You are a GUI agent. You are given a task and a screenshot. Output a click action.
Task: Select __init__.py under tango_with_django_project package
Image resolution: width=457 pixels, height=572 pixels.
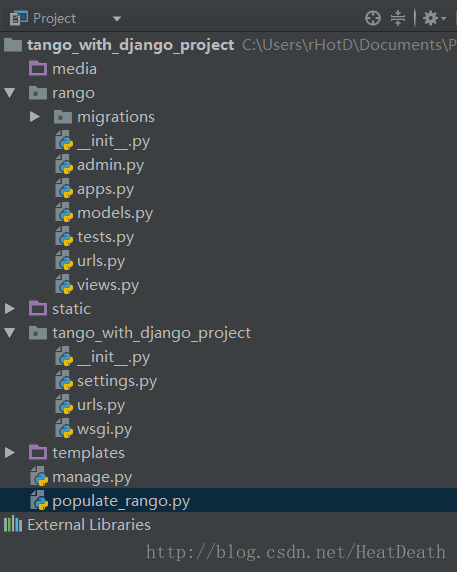tap(113, 358)
